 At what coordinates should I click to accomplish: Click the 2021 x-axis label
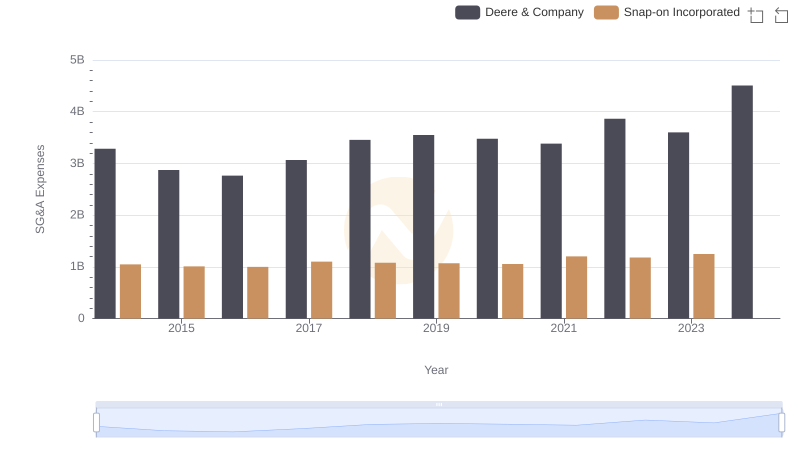pyautogui.click(x=563, y=328)
